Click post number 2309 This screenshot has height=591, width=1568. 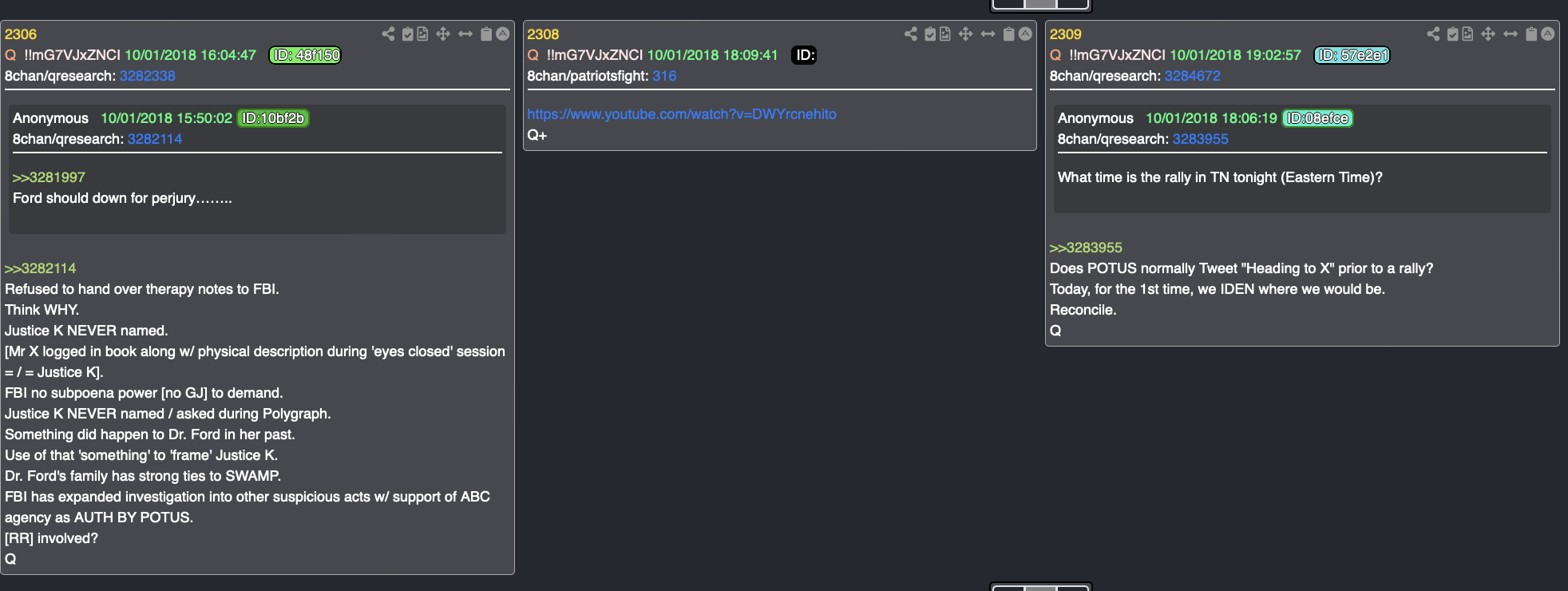(x=1066, y=34)
